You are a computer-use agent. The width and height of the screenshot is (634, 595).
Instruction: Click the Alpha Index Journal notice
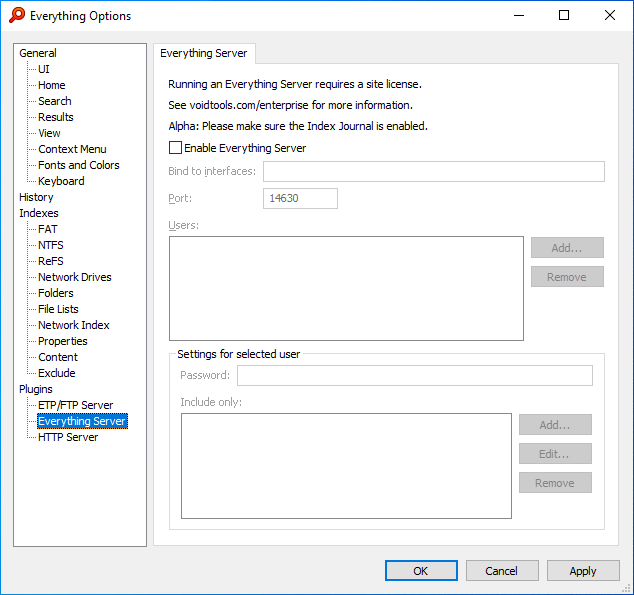[x=298, y=126]
